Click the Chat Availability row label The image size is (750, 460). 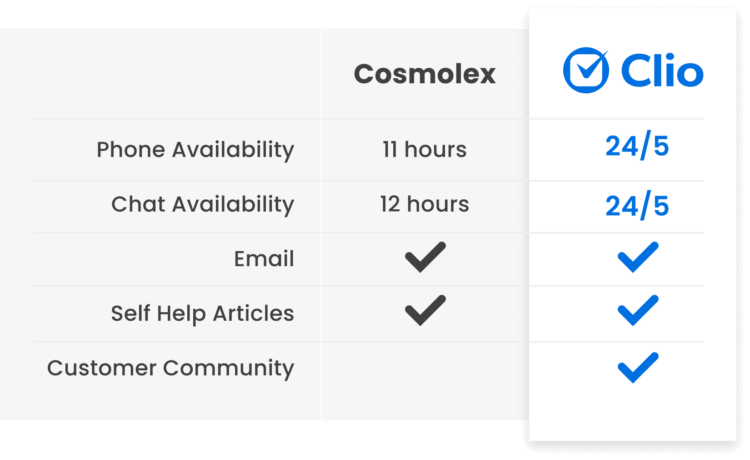pos(202,204)
